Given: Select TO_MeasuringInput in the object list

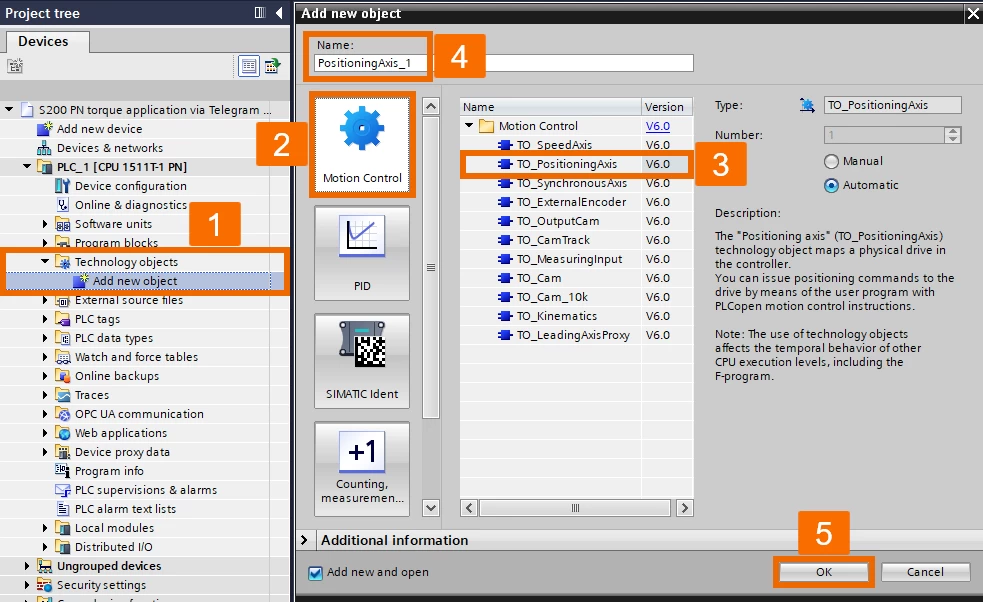Looking at the screenshot, I should pos(576,259).
